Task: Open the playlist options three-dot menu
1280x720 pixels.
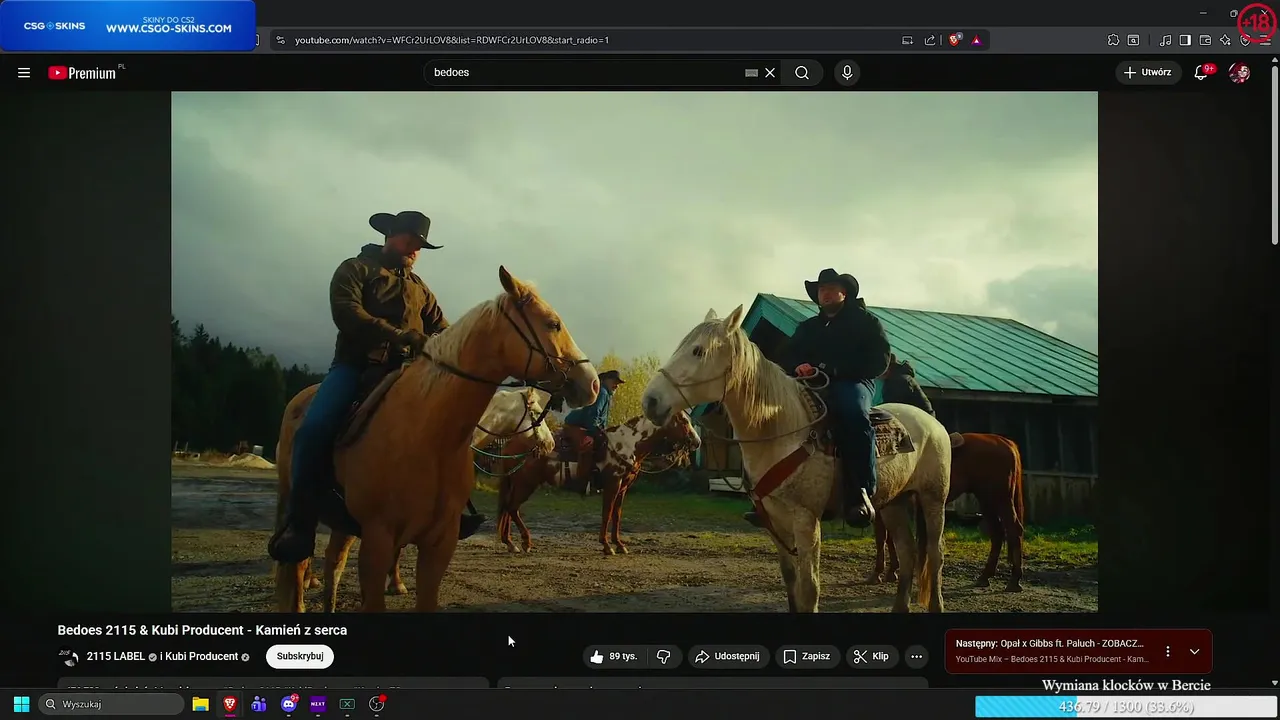Action: [1167, 652]
